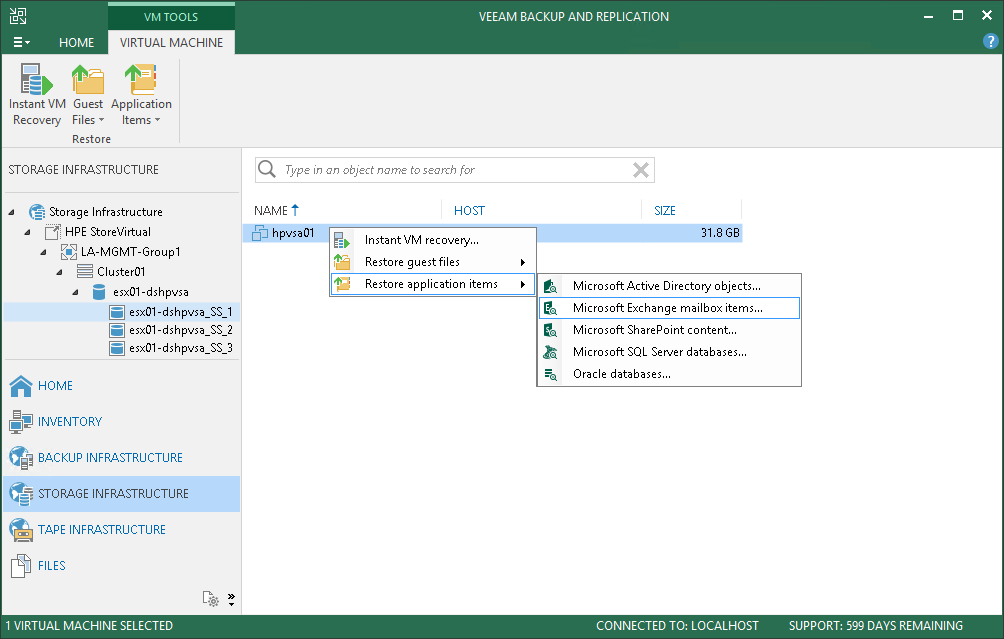Click the SQL Server databases menu icon

click(x=550, y=352)
